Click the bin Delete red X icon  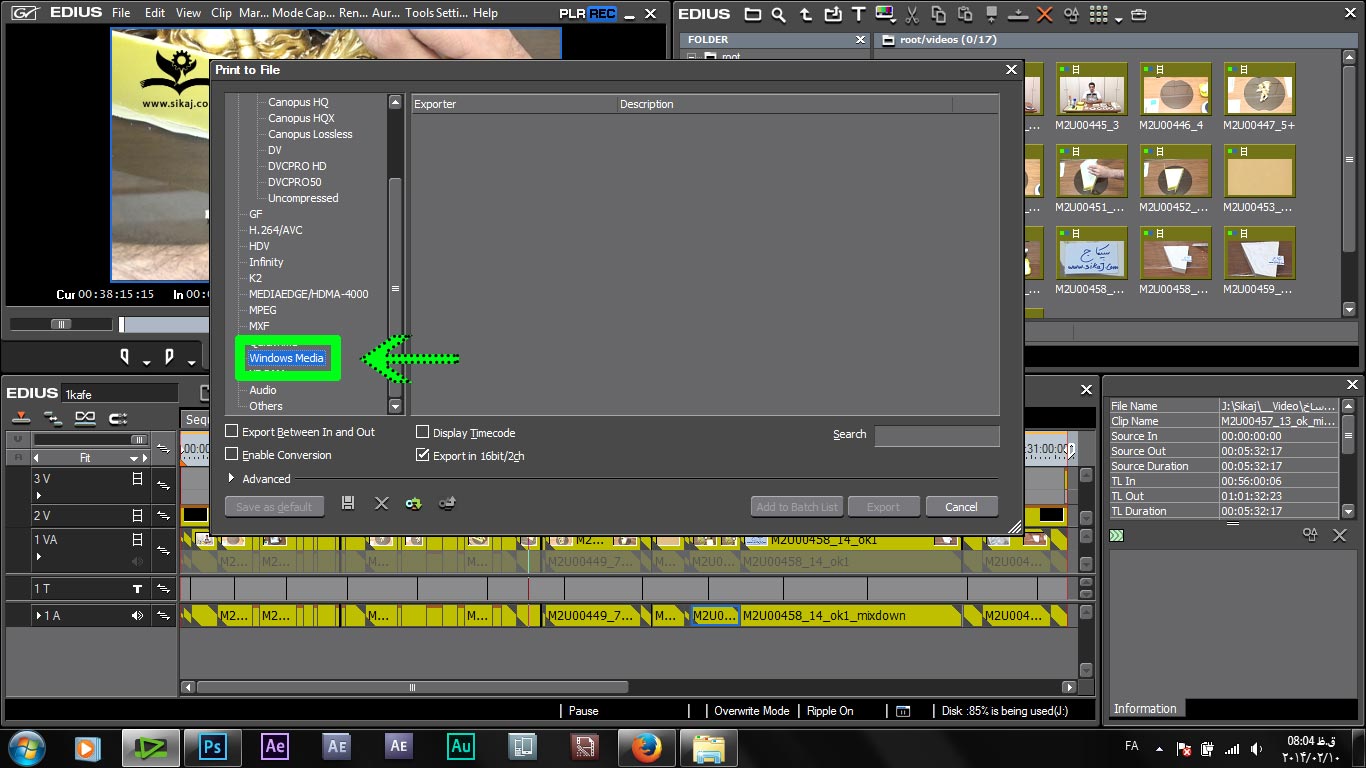point(1045,14)
